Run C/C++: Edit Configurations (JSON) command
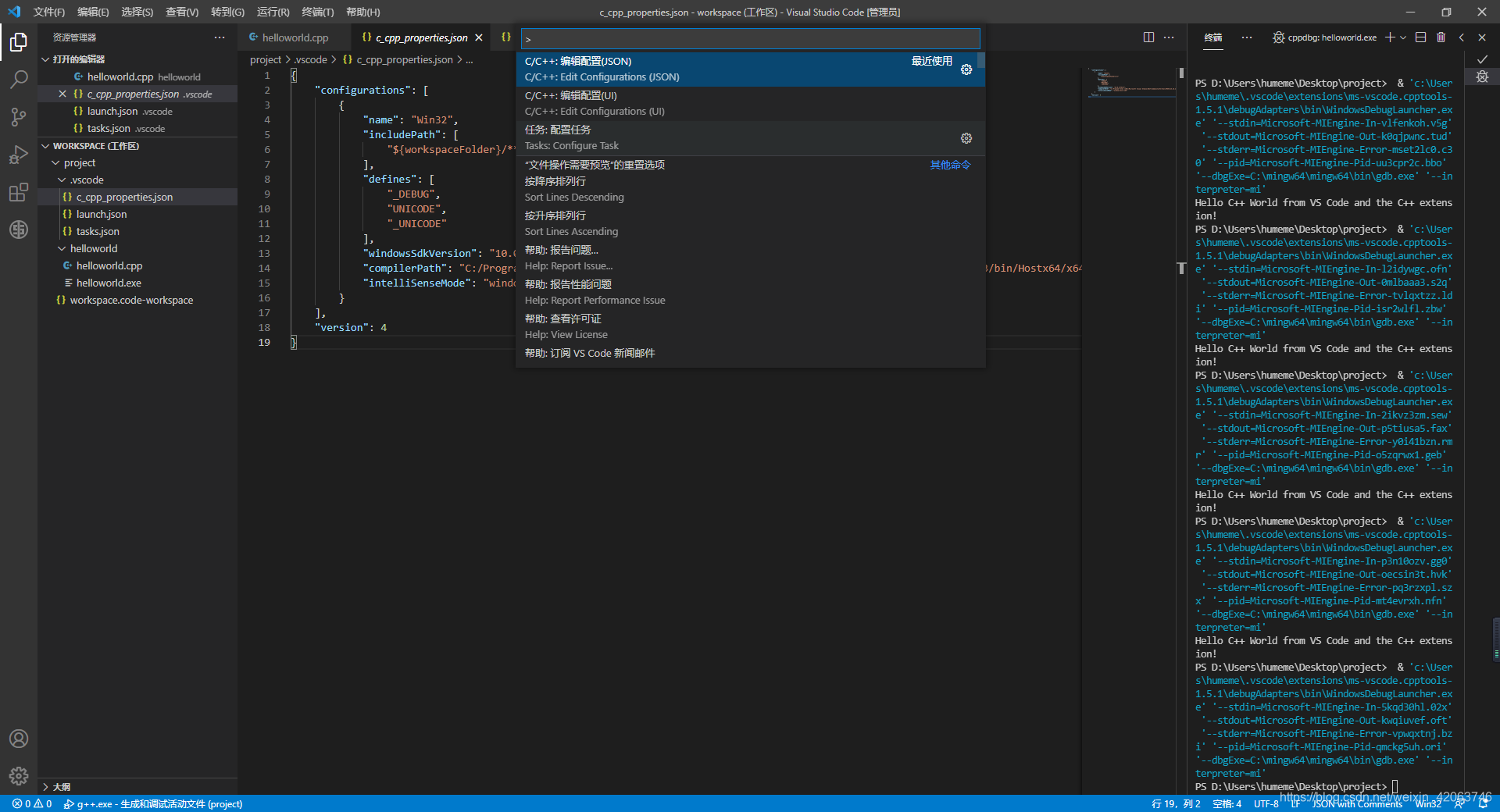This screenshot has width=1500, height=812. 750,69
